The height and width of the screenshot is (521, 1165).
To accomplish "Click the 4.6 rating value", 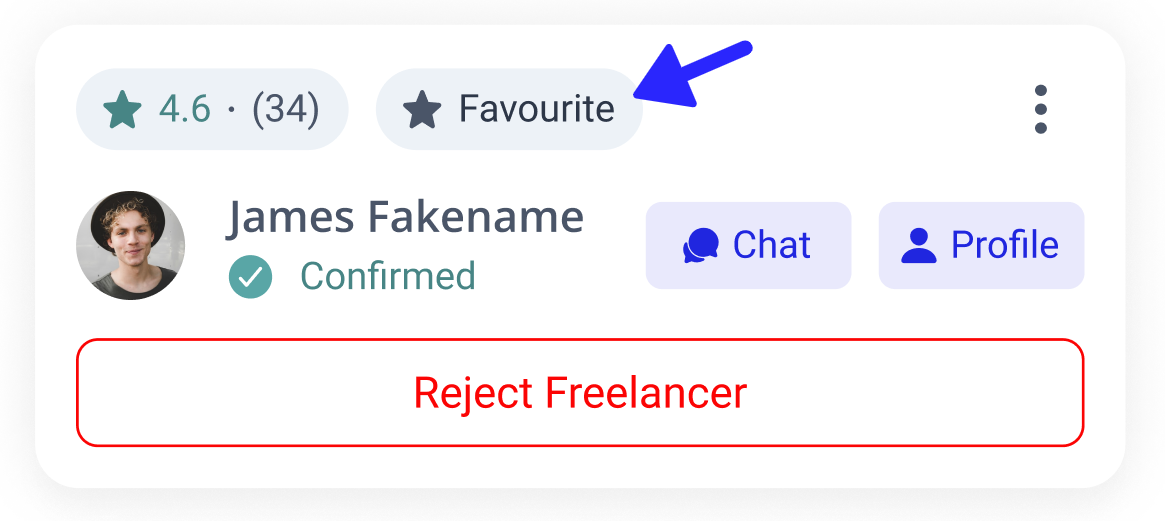I will (185, 109).
